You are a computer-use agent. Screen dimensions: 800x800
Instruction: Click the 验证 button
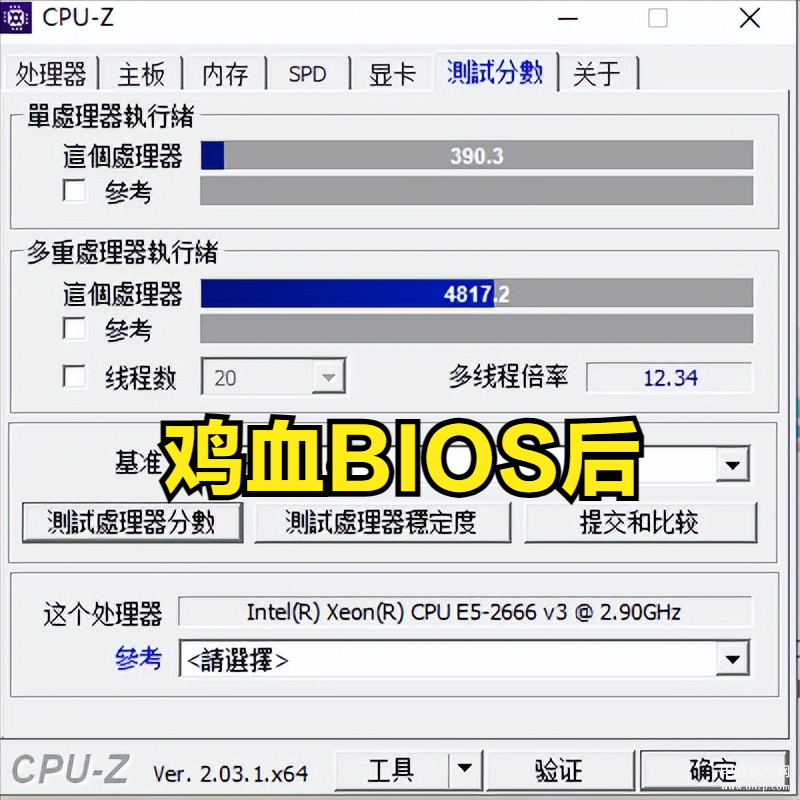[x=560, y=770]
